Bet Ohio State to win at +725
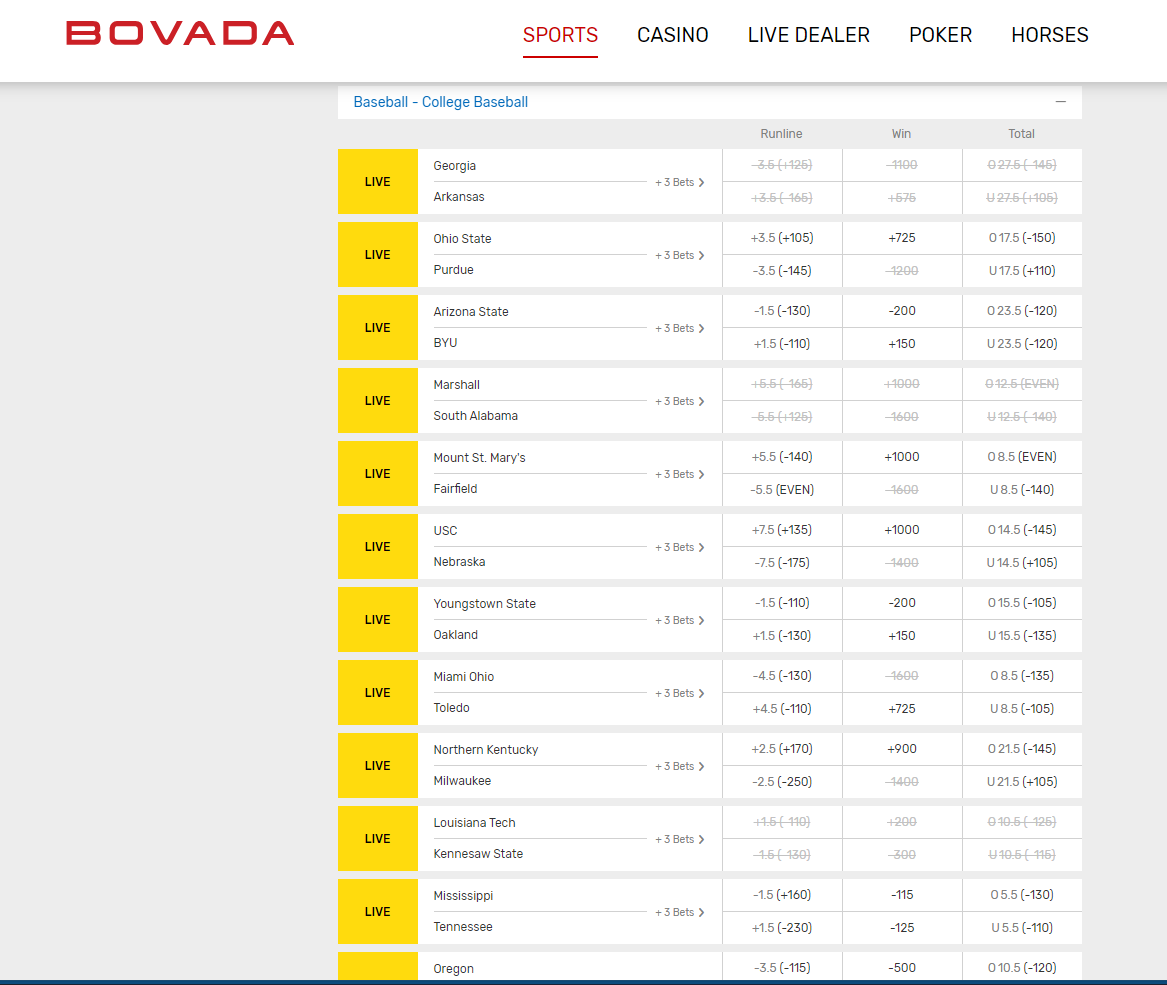 click(x=902, y=238)
